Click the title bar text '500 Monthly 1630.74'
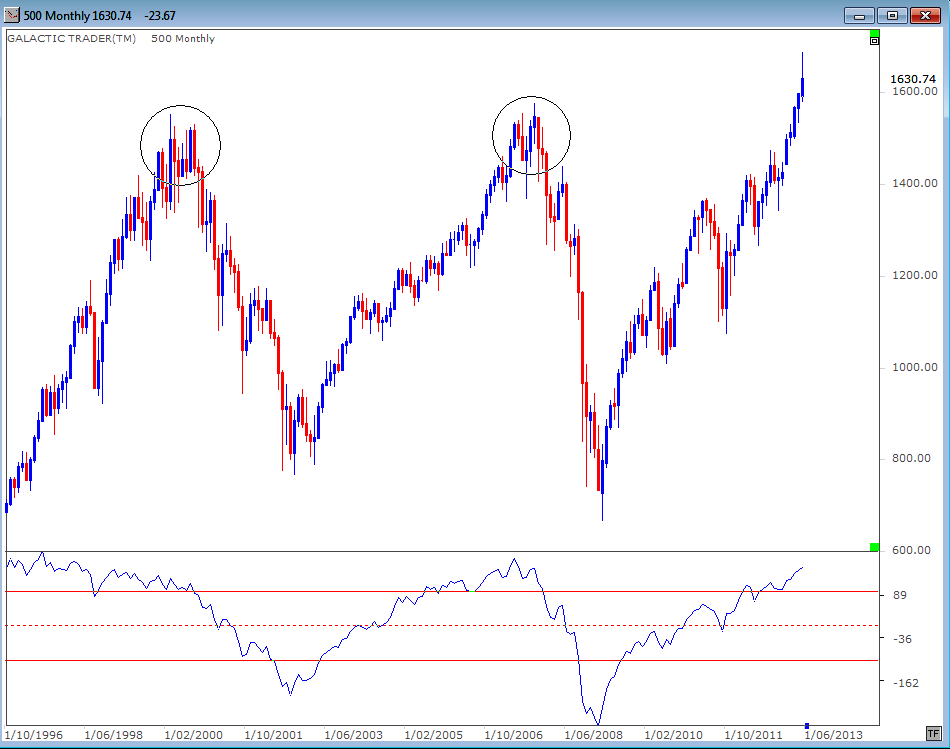 tap(78, 16)
